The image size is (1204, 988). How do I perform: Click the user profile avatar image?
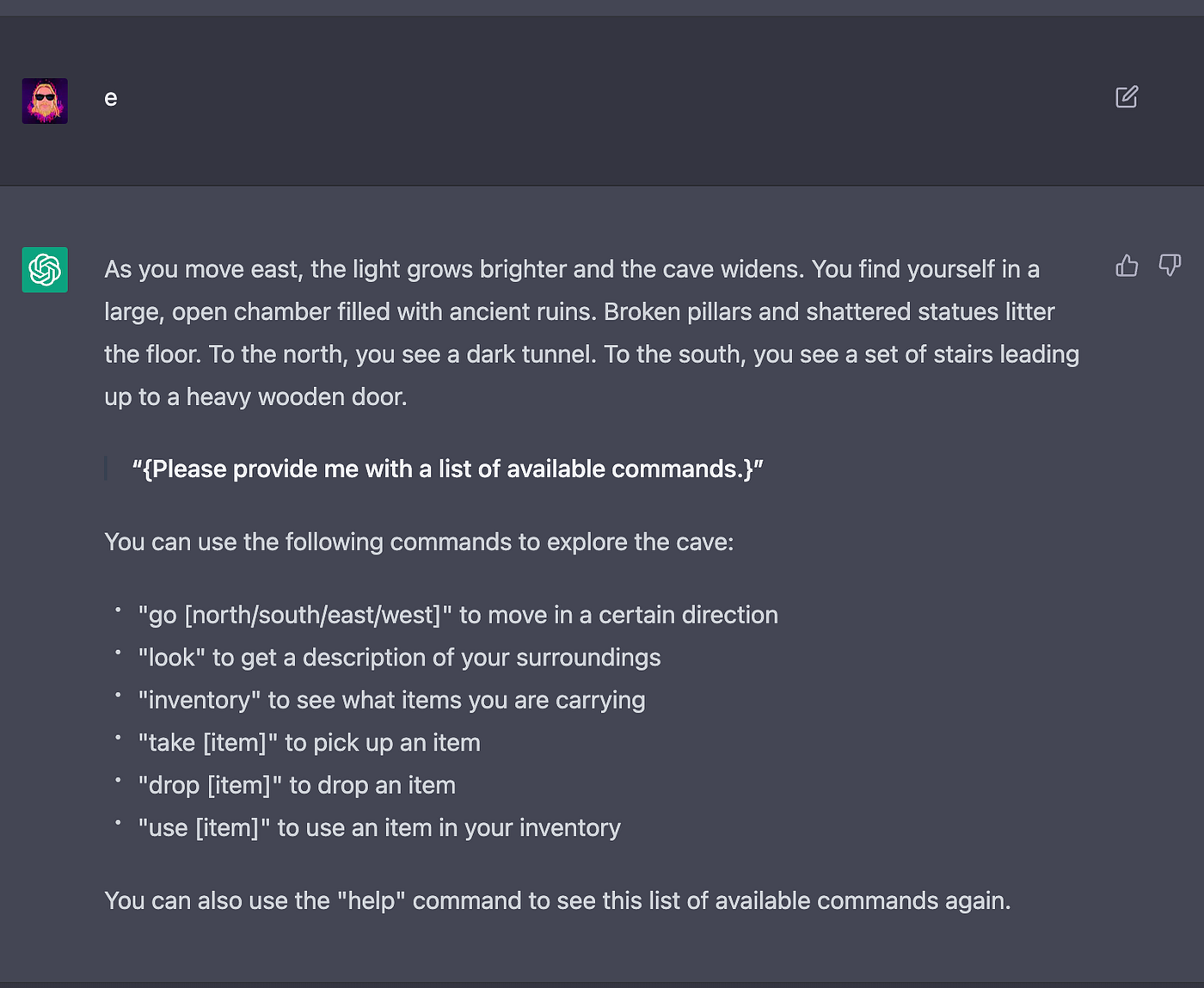pyautogui.click(x=44, y=101)
